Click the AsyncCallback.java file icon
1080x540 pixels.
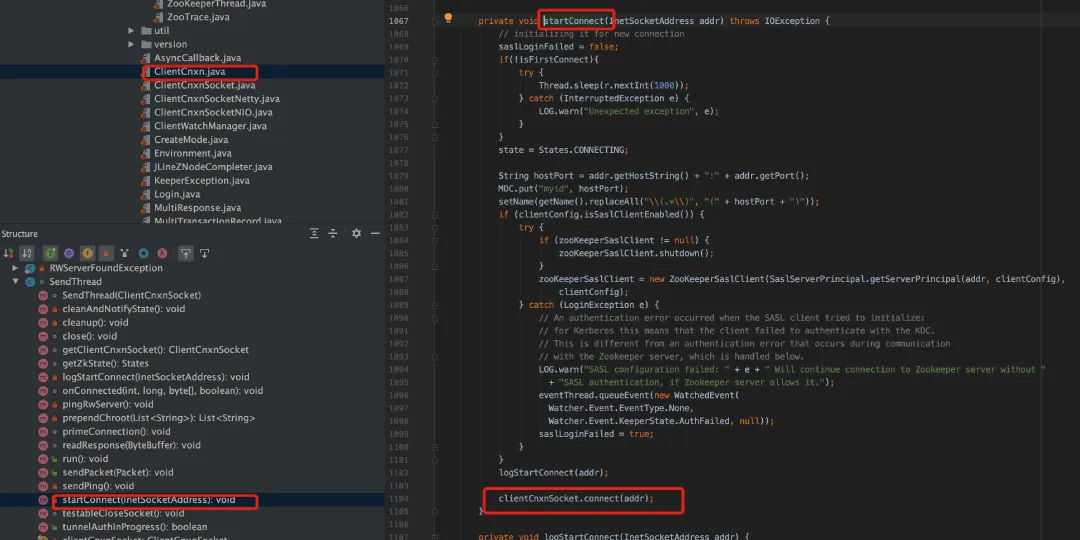(x=145, y=58)
